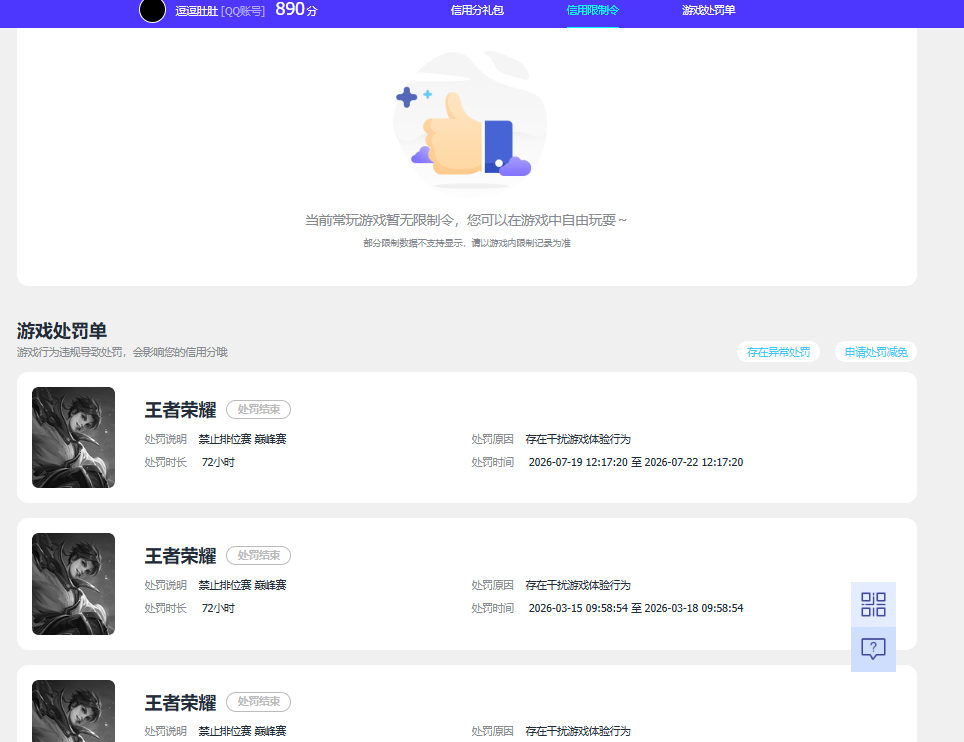Screen dimensions: 964x742
Task: Click 存在干扰游戏体验行为 in 2026-03-15 card
Action: (x=578, y=585)
